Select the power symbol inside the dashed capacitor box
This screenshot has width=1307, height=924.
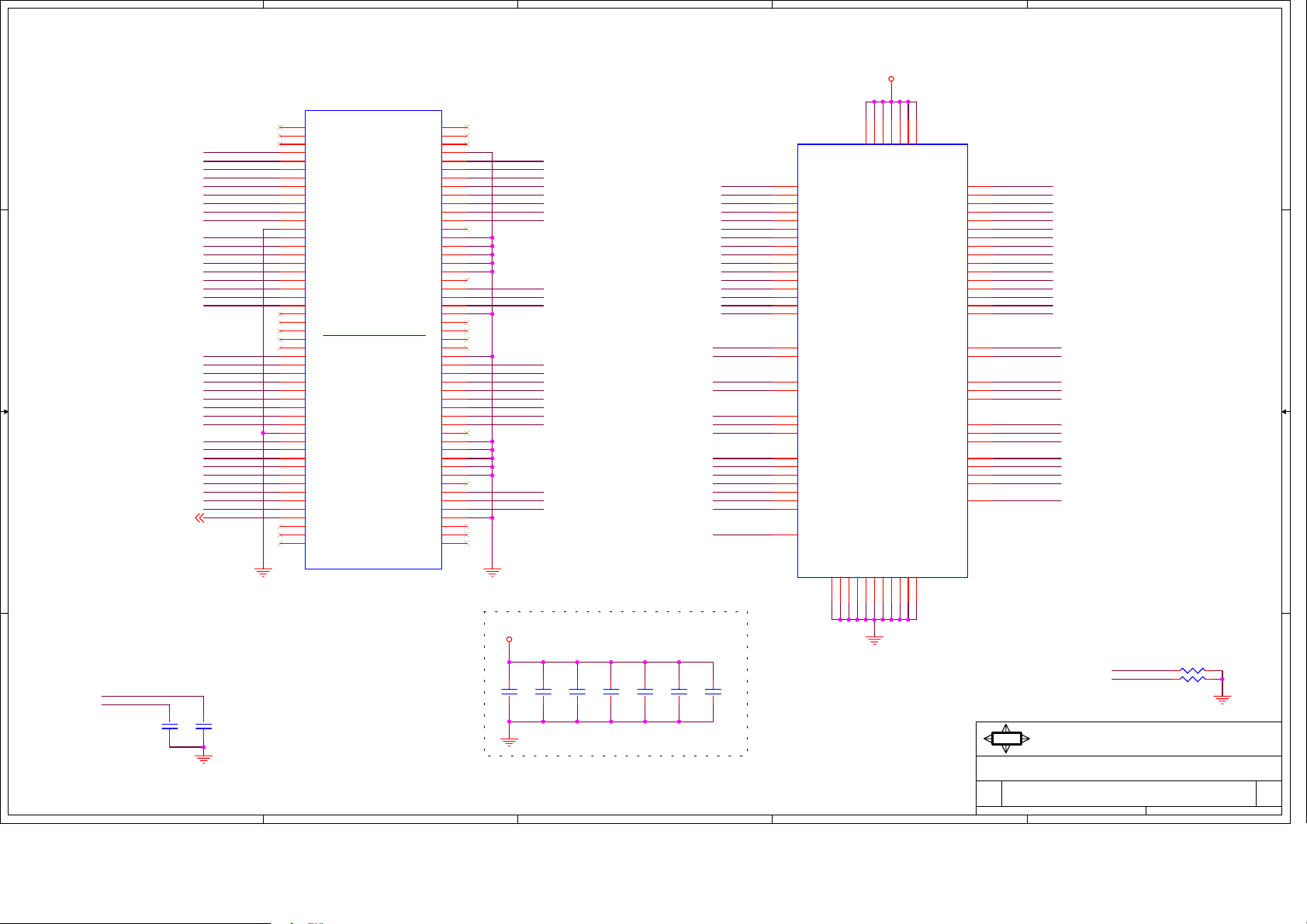[509, 639]
